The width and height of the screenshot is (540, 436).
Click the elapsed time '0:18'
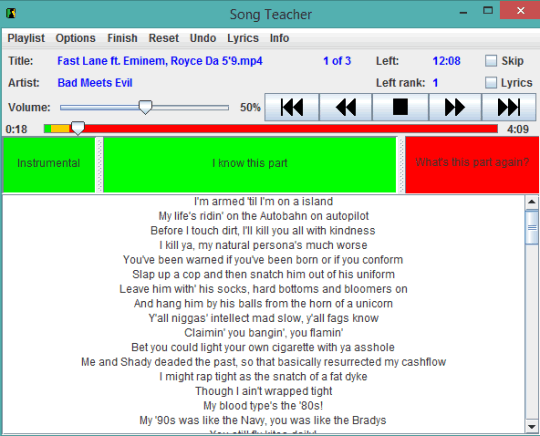click(x=16, y=129)
